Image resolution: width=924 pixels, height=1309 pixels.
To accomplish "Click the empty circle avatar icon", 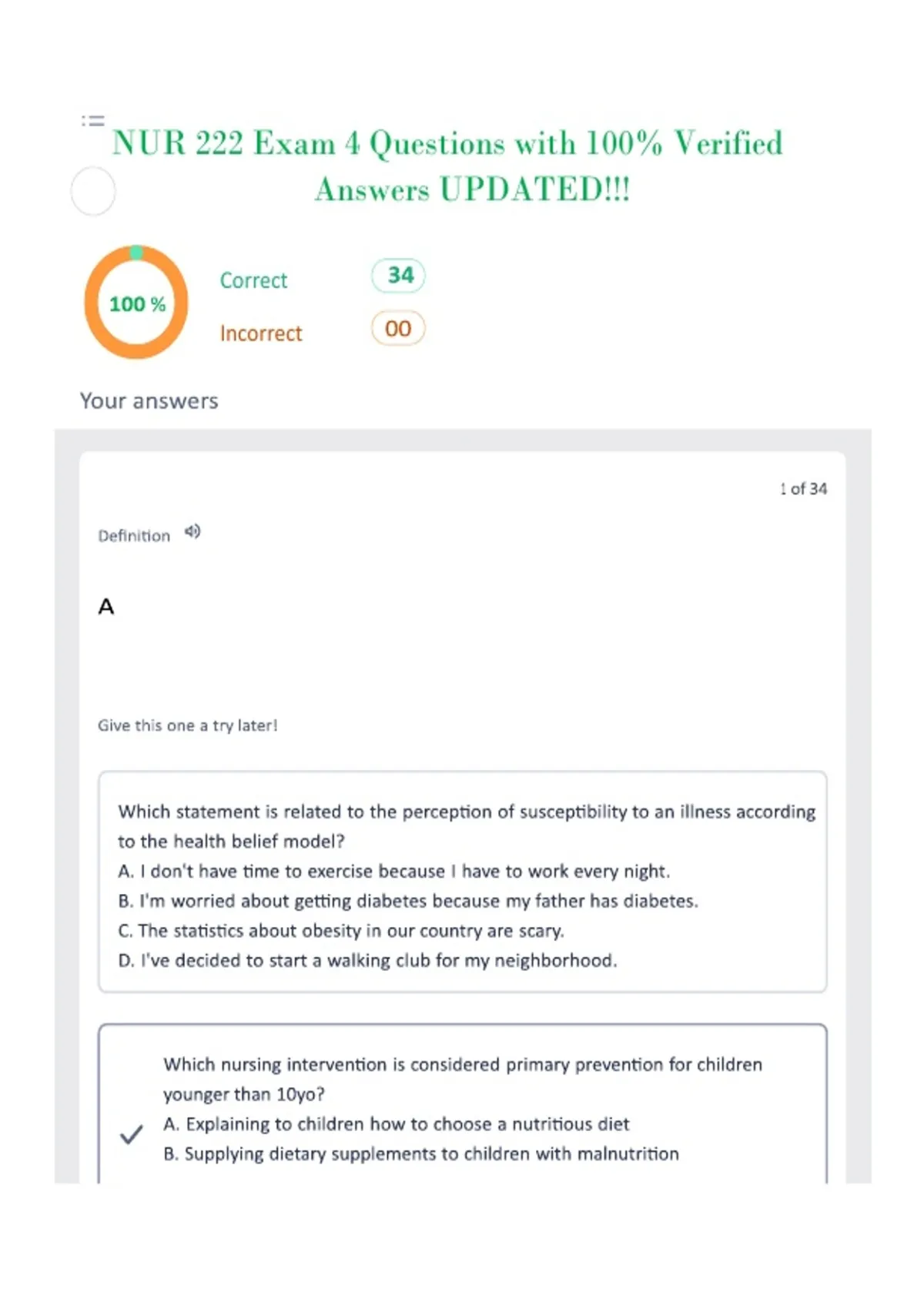I will (x=93, y=191).
